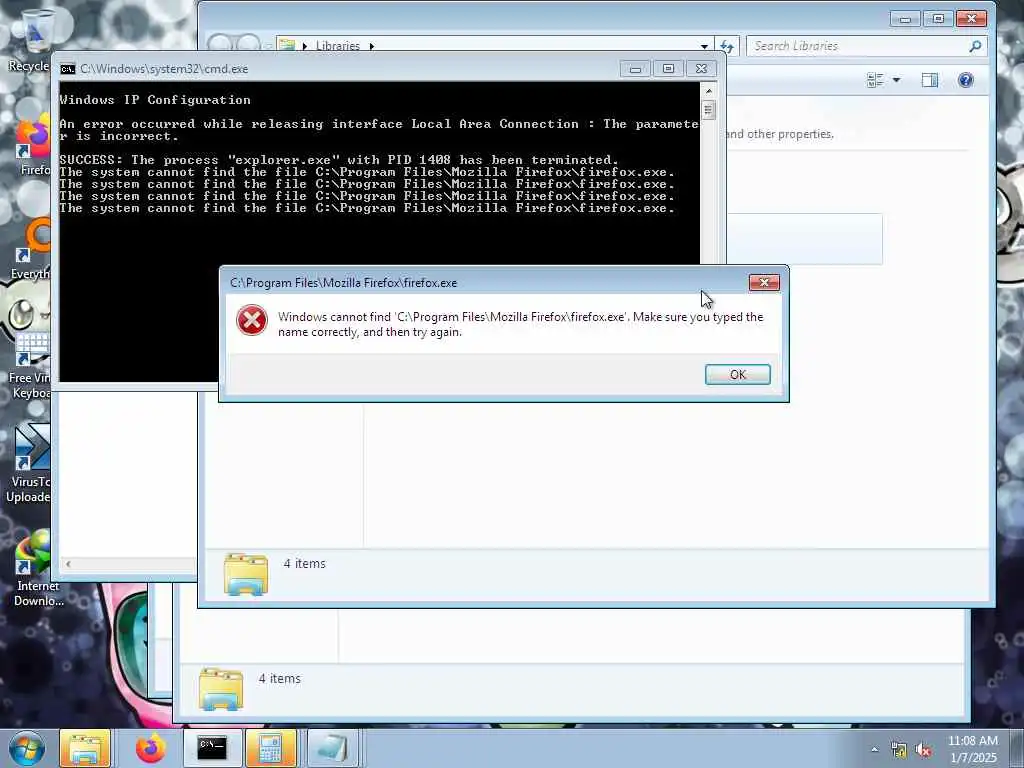Maximize the cmd.exe window

click(668, 69)
